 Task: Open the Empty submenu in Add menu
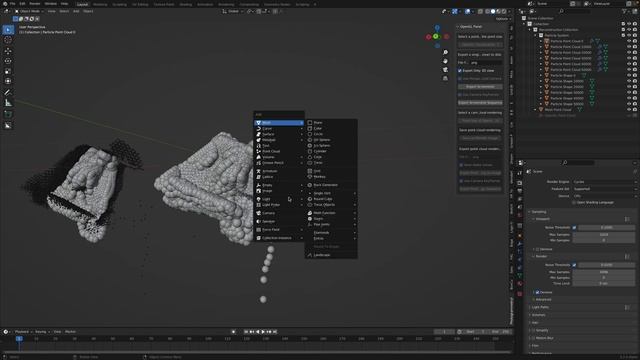pos(279,185)
